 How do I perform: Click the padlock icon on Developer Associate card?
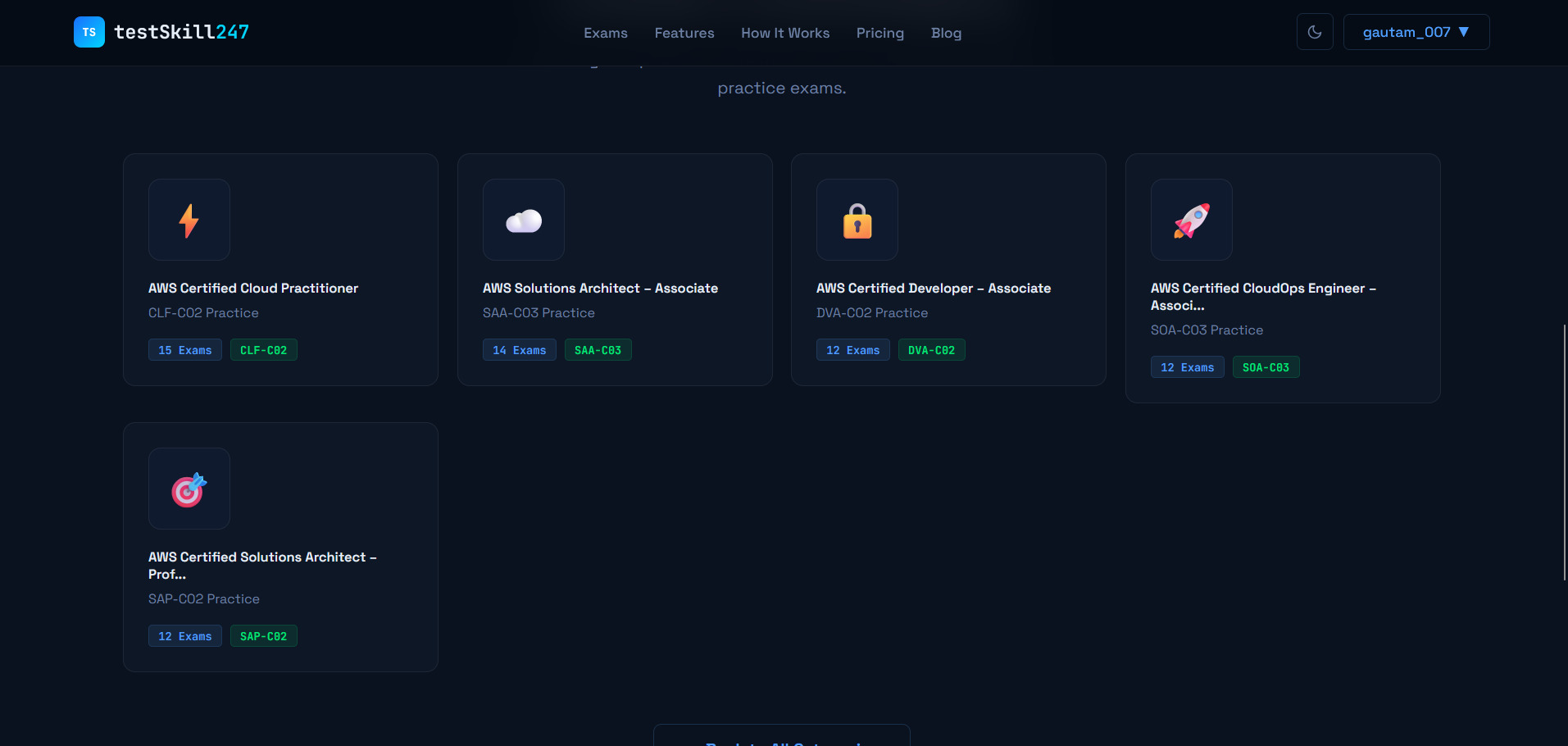pyautogui.click(x=857, y=219)
